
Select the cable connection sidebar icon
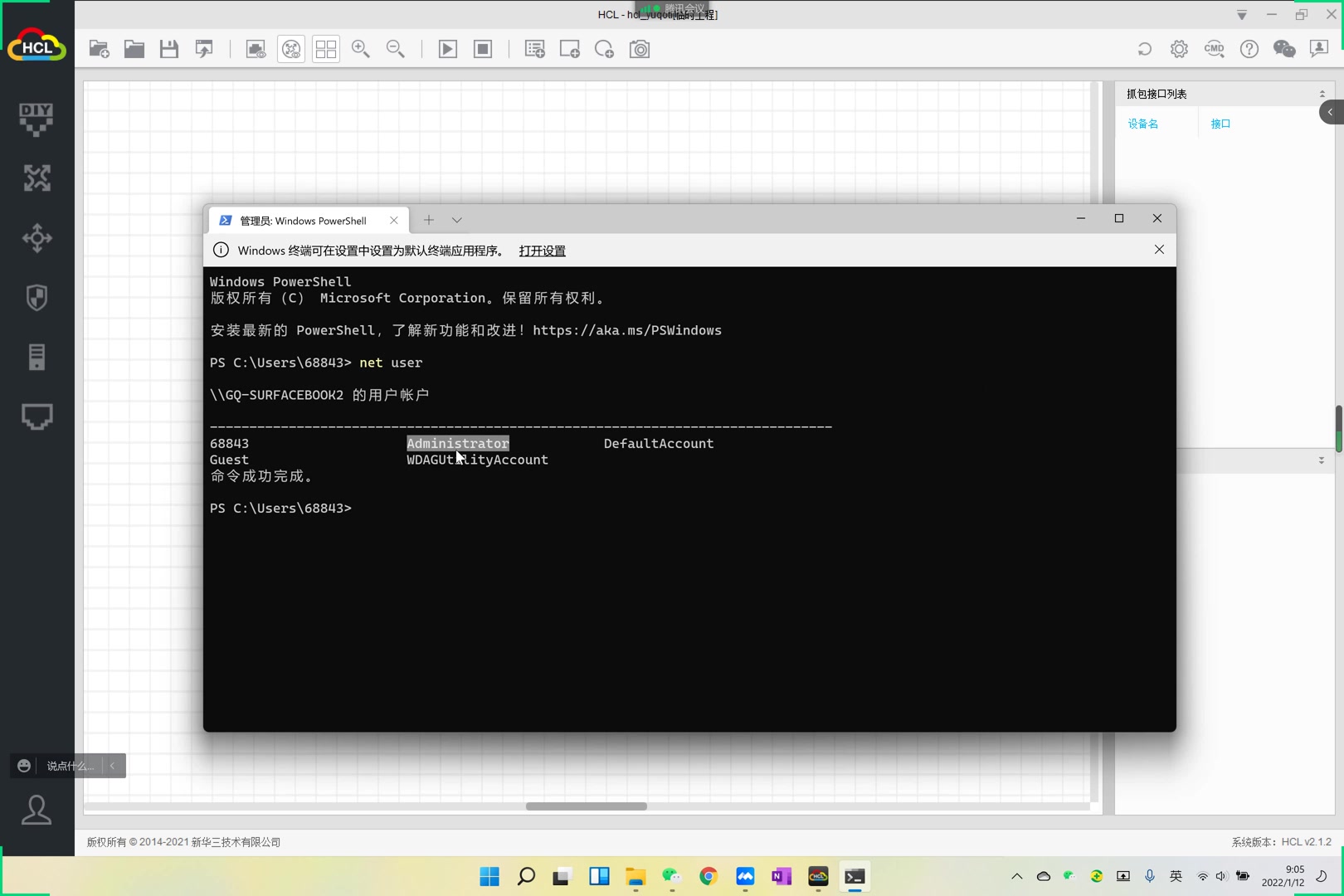pos(37,416)
